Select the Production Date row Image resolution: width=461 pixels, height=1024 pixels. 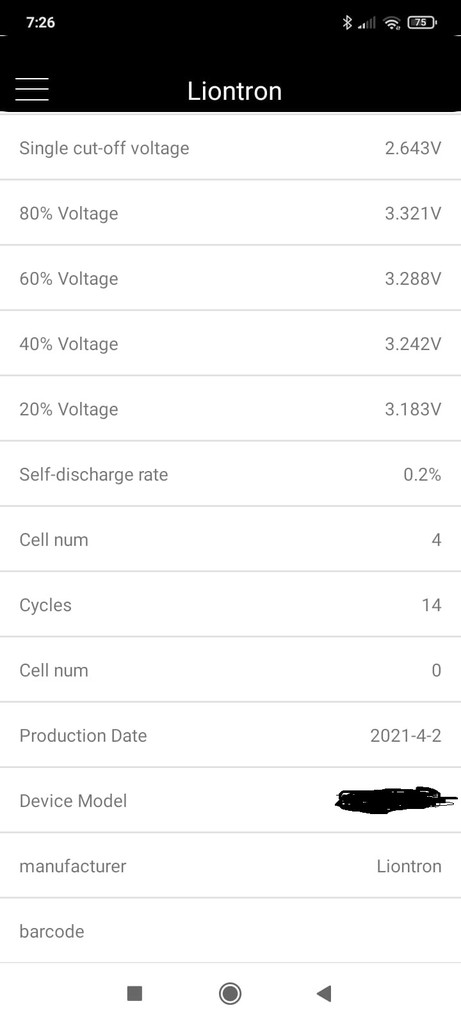pyautogui.click(x=230, y=735)
